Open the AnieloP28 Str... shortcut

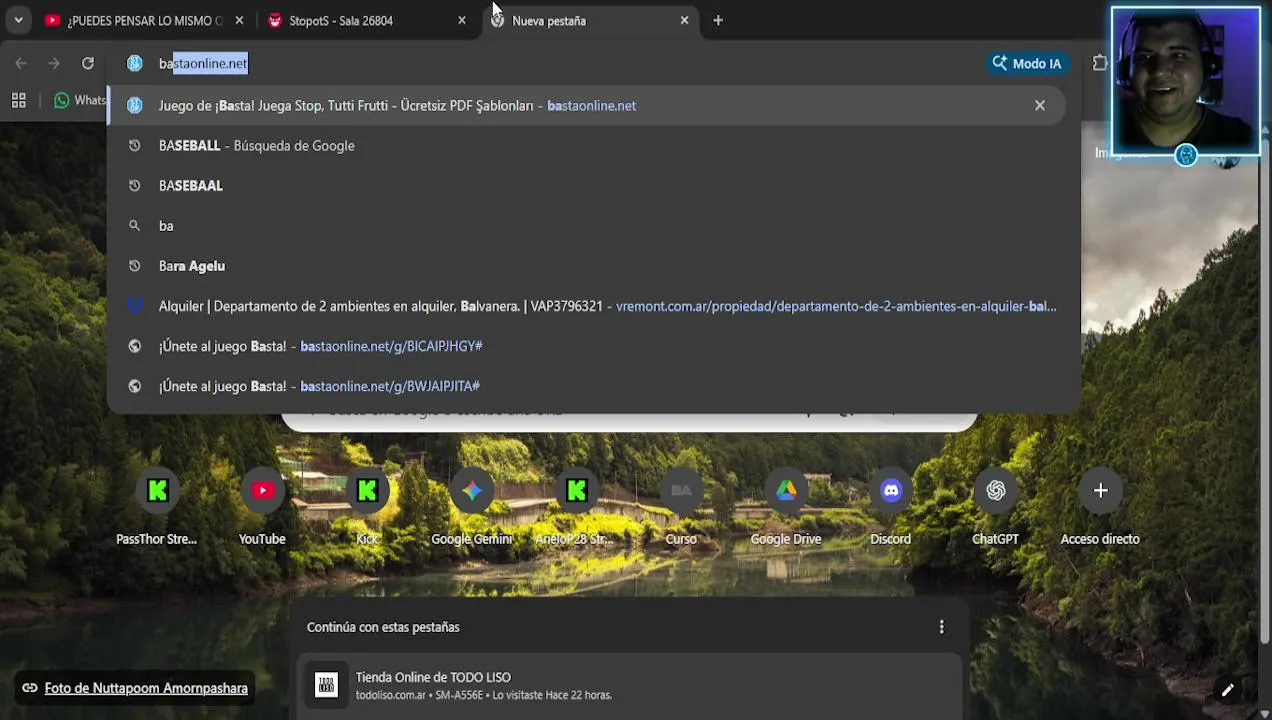click(x=576, y=508)
